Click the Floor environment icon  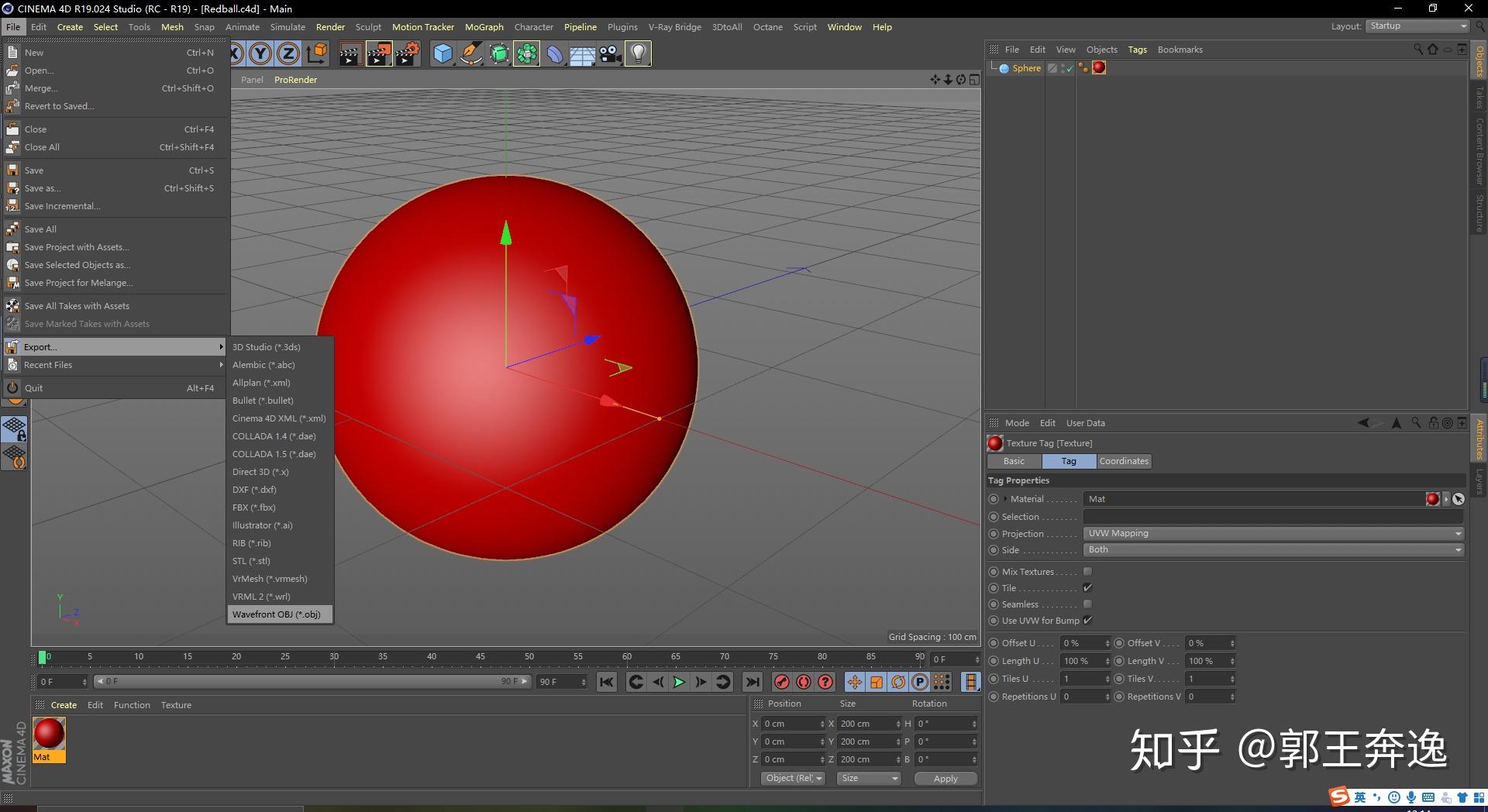tap(582, 53)
